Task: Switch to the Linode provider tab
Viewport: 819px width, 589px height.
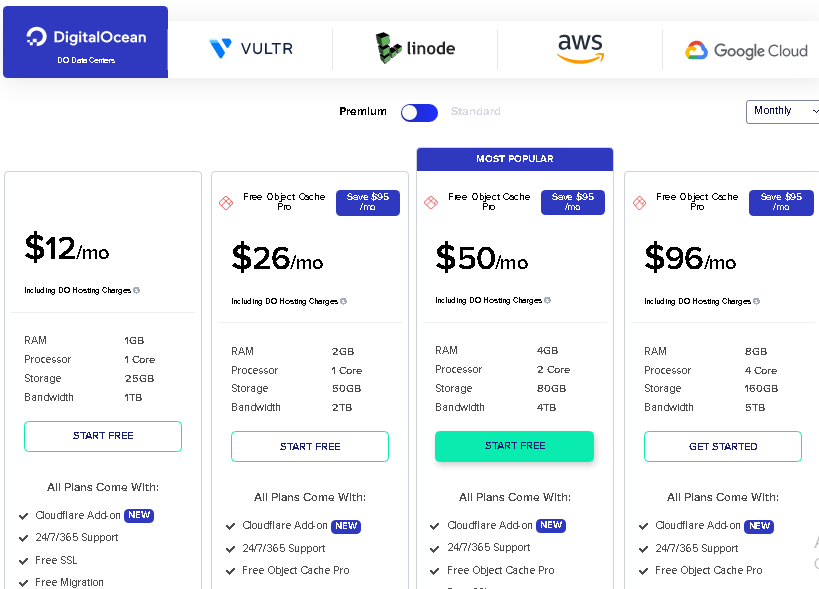Action: 415,49
